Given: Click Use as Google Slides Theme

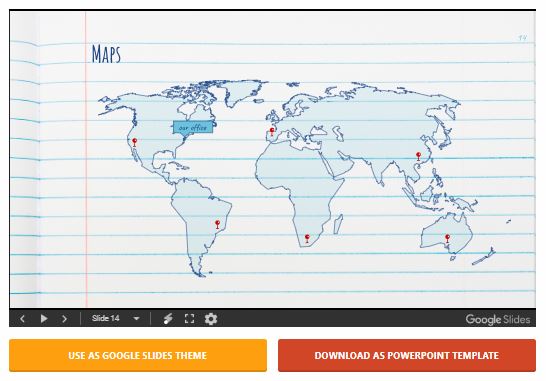Looking at the screenshot, I should tap(138, 356).
